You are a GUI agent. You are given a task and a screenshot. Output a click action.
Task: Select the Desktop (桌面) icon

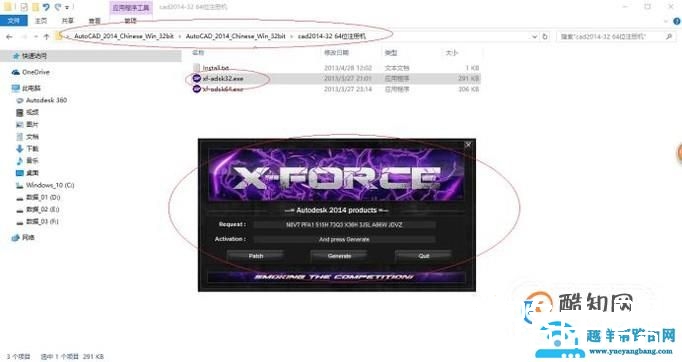[x=20, y=173]
